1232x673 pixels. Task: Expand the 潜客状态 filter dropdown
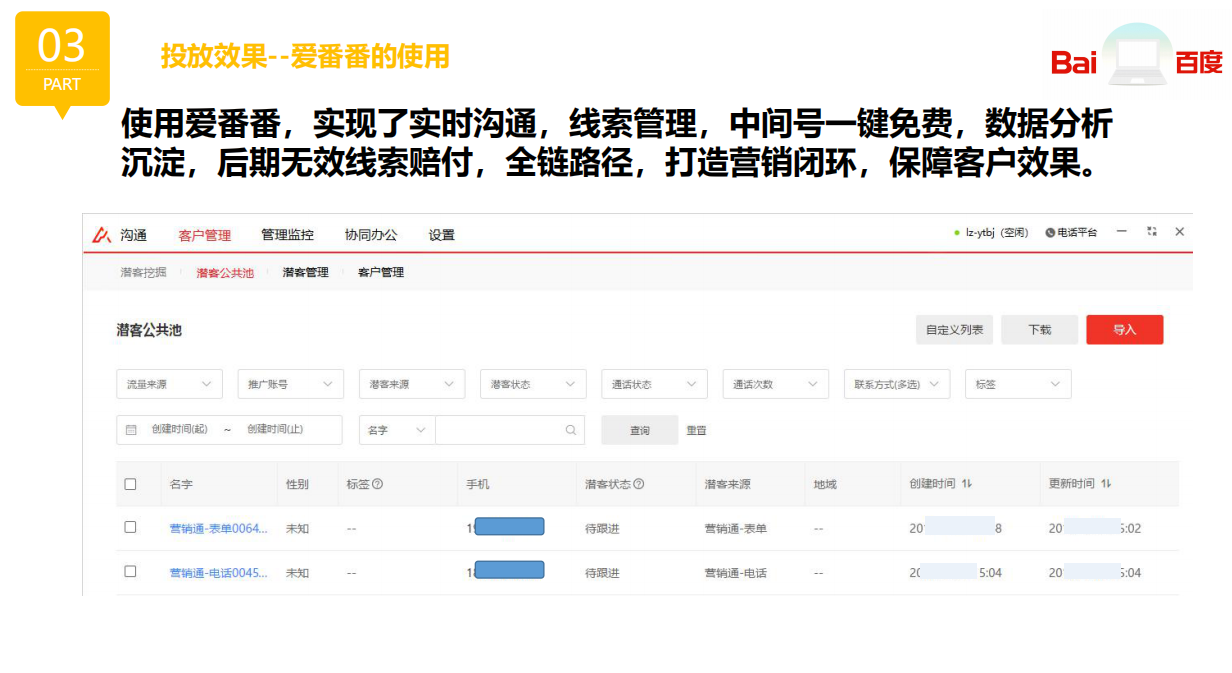pos(533,384)
